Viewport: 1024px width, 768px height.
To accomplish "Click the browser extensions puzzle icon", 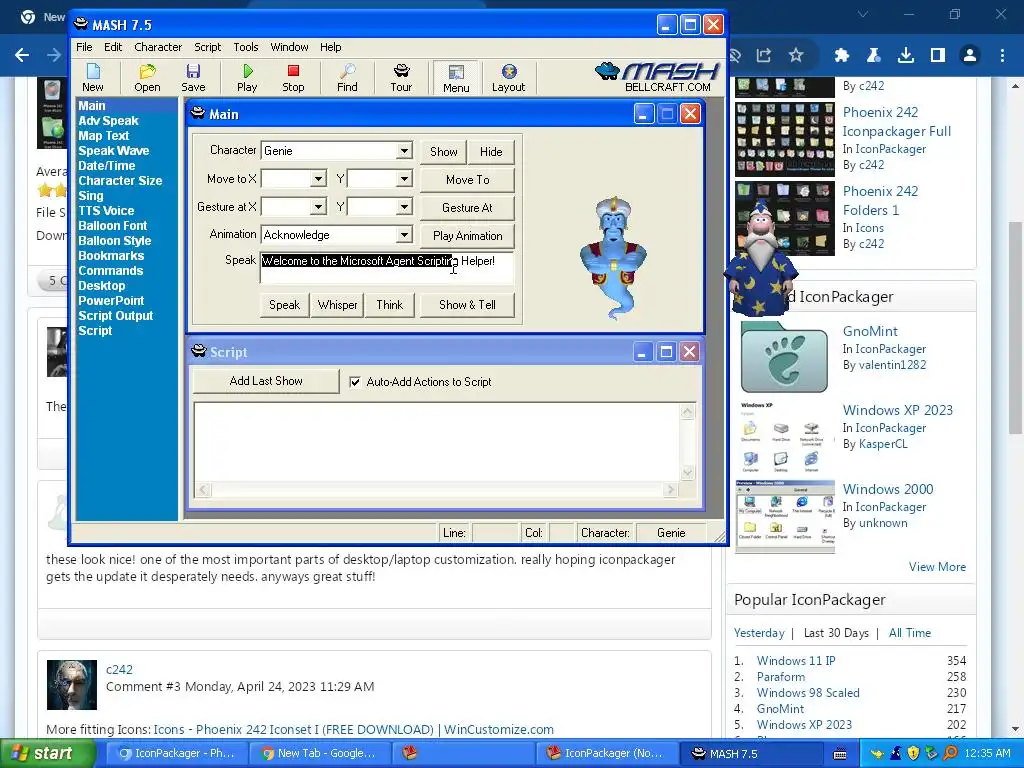I will pyautogui.click(x=842, y=55).
